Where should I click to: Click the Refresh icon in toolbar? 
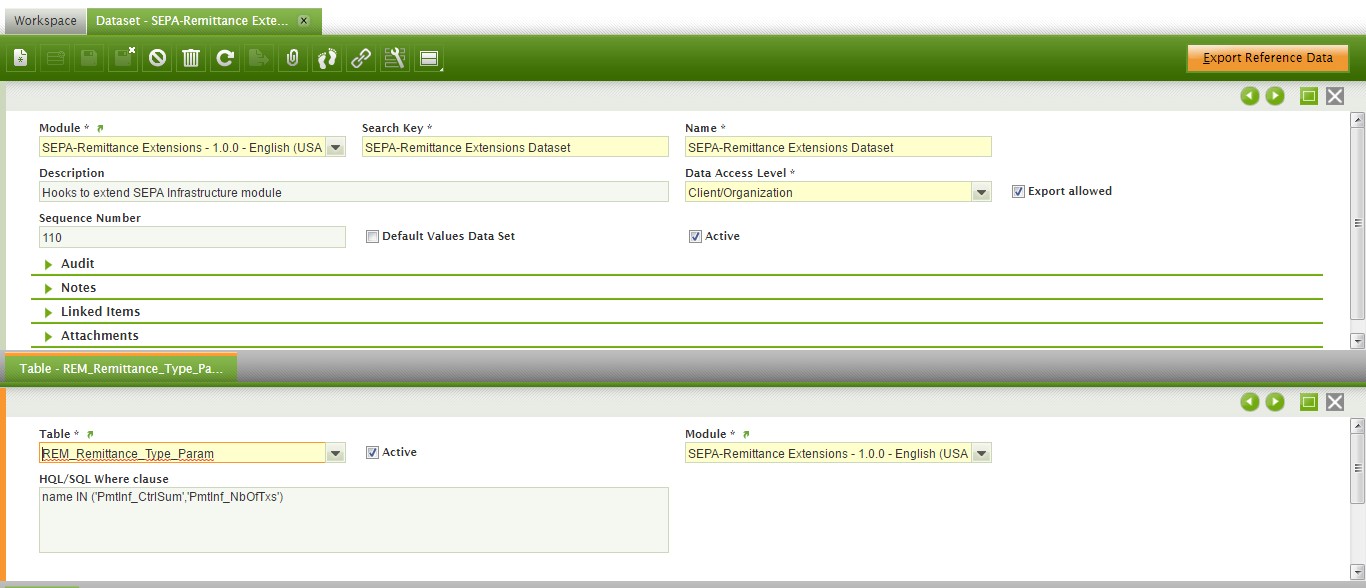pyautogui.click(x=225, y=59)
